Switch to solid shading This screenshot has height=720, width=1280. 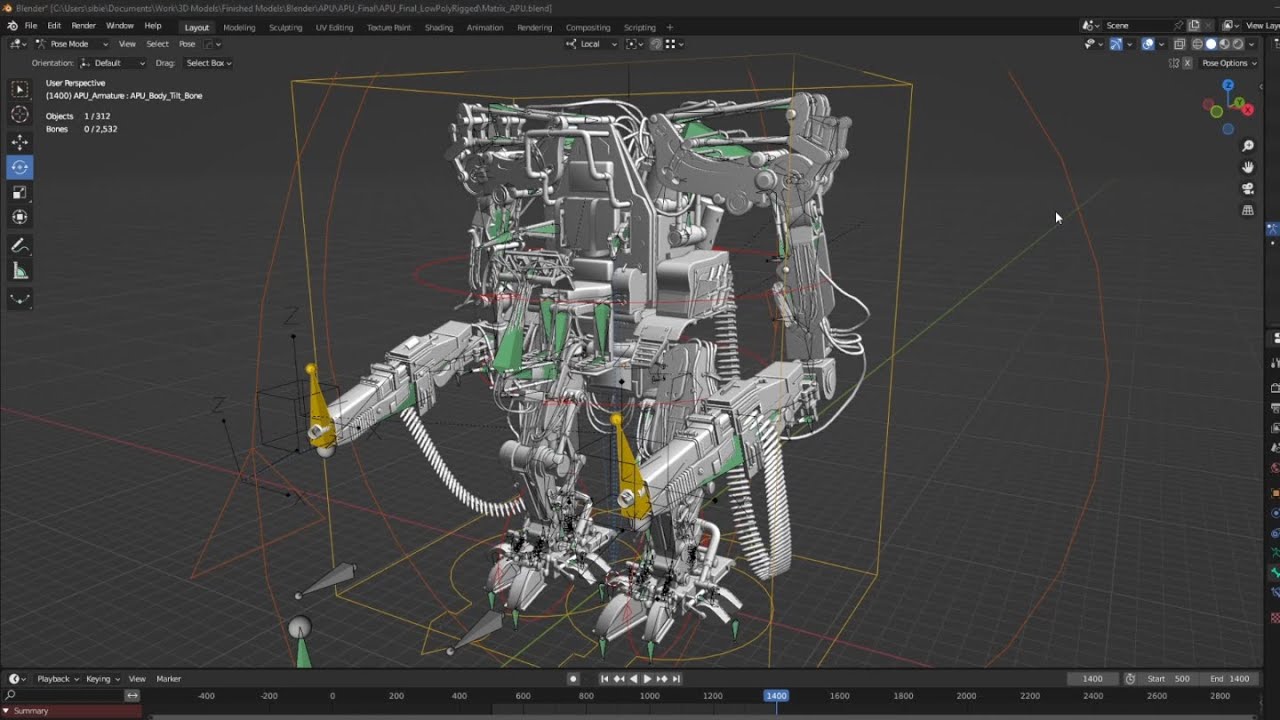click(x=1211, y=44)
